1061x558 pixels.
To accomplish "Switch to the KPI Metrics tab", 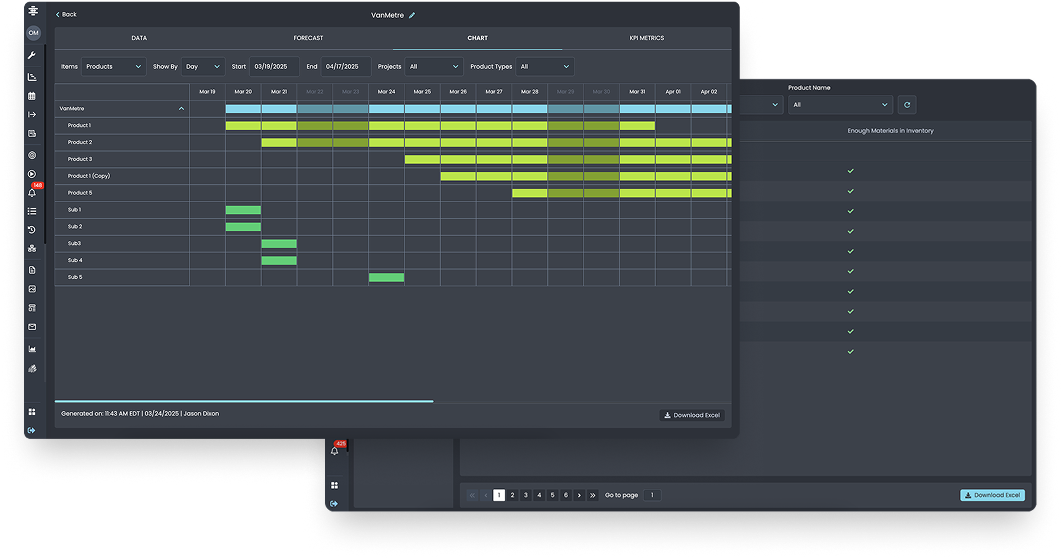I will [646, 38].
